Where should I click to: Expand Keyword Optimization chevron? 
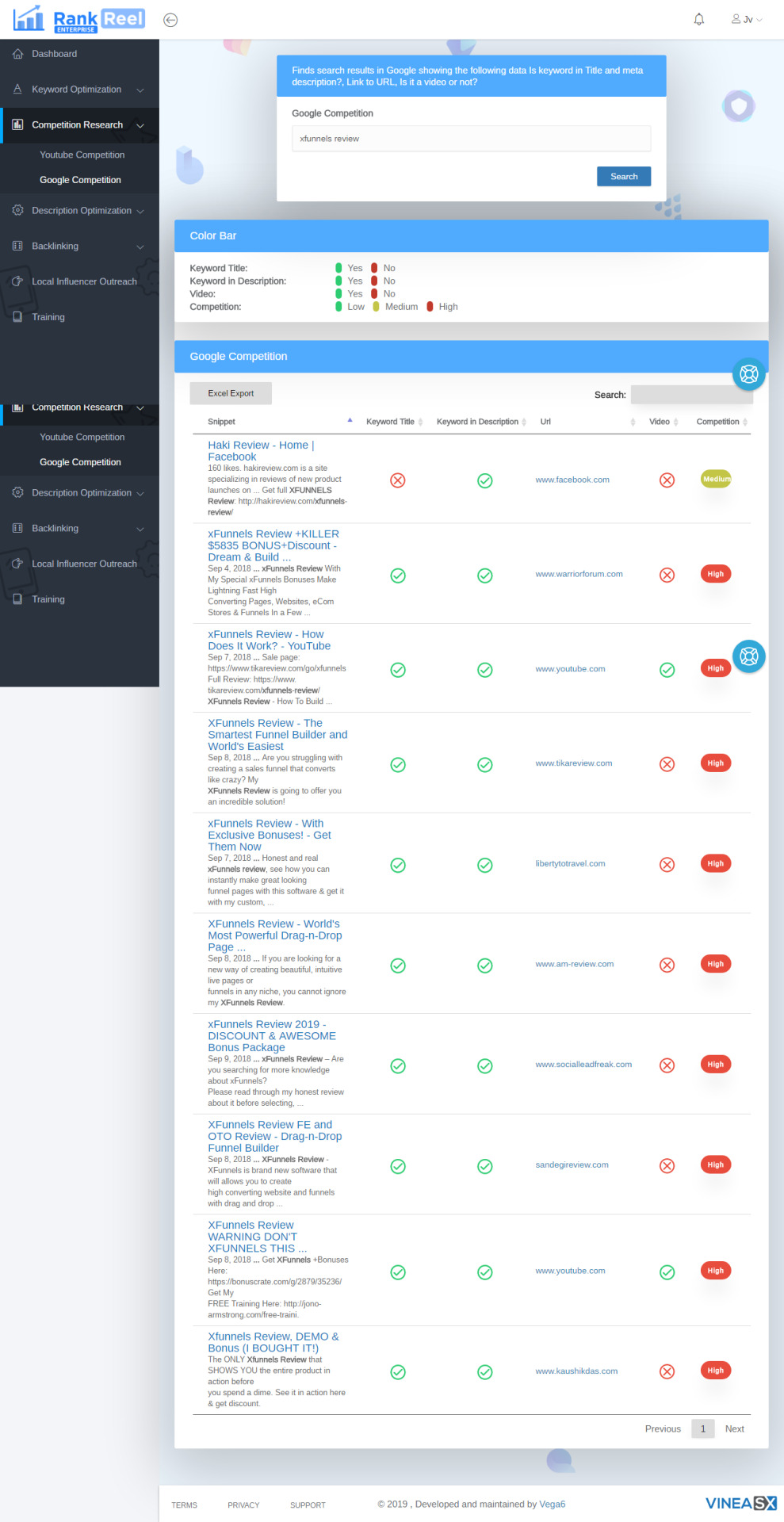coord(140,90)
